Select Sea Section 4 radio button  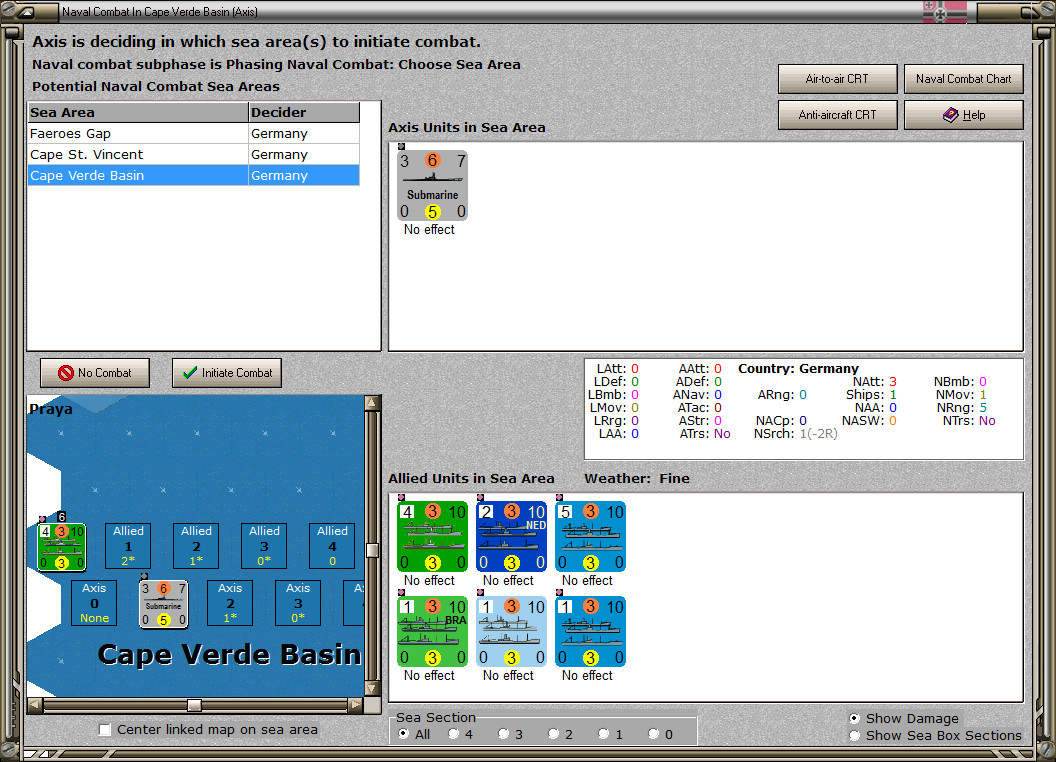[455, 732]
